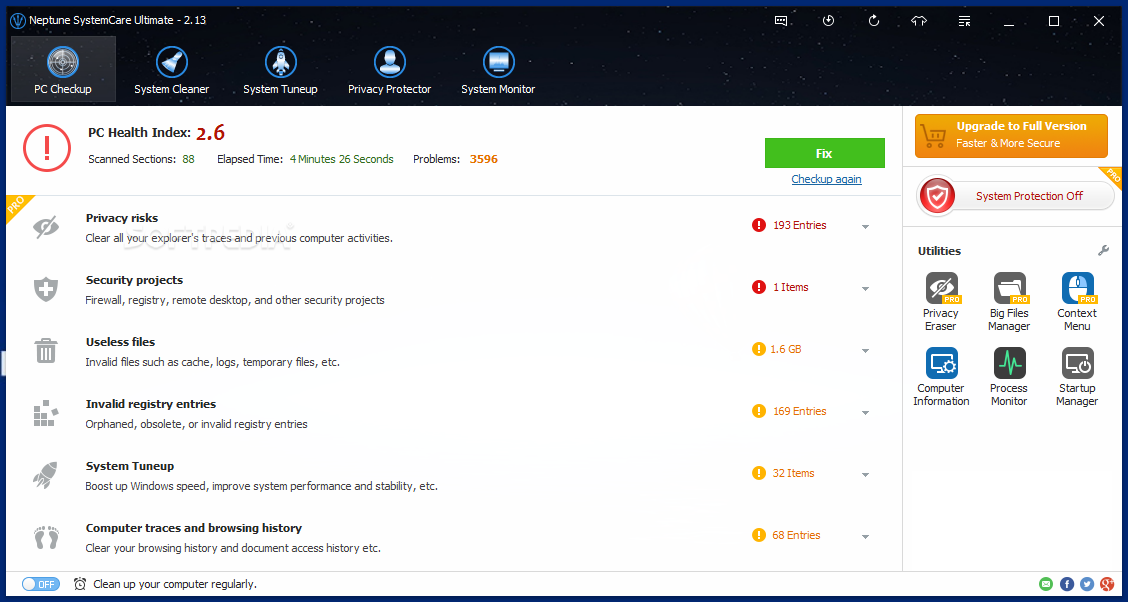Click the restore clock icon in title bar

coord(828,21)
